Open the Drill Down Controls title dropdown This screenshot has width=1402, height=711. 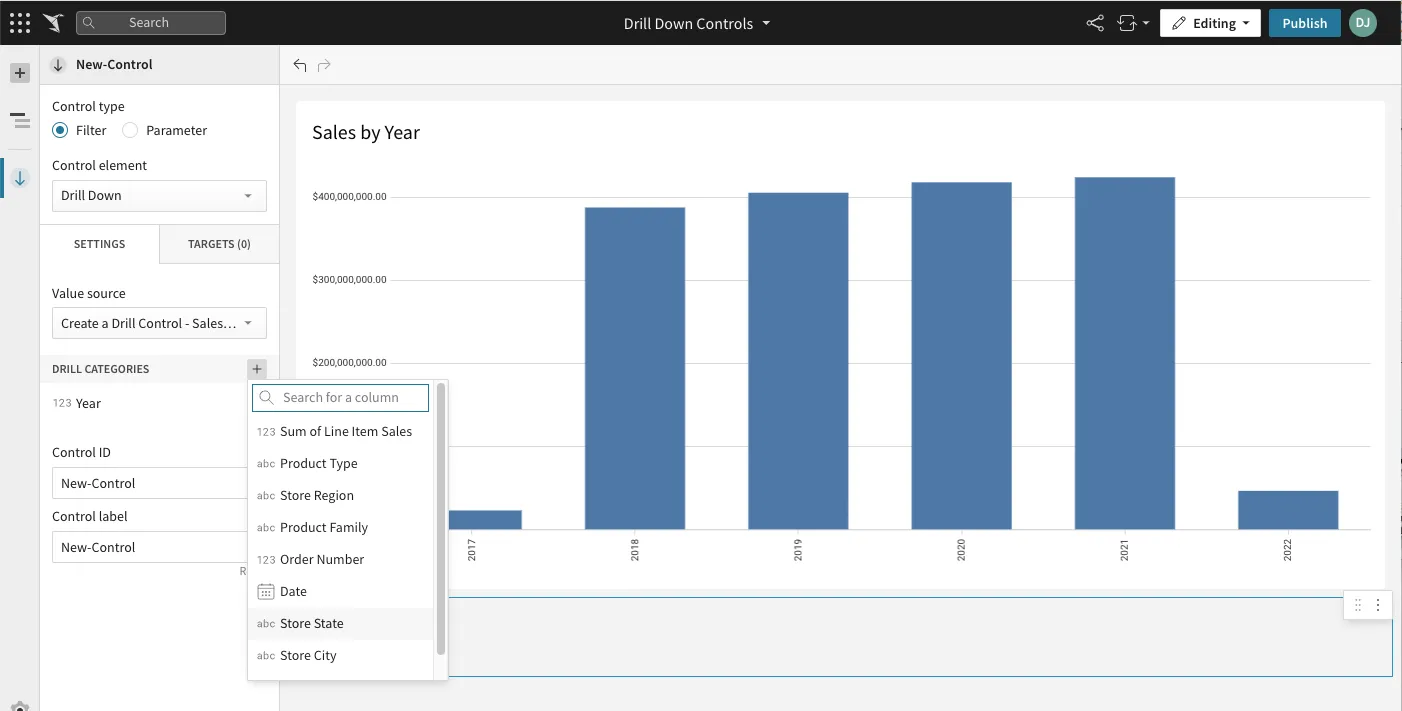(x=697, y=23)
